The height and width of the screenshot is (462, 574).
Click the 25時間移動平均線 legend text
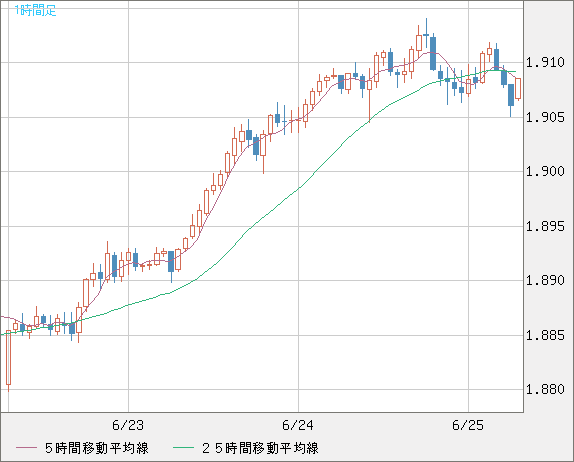[x=260, y=448]
